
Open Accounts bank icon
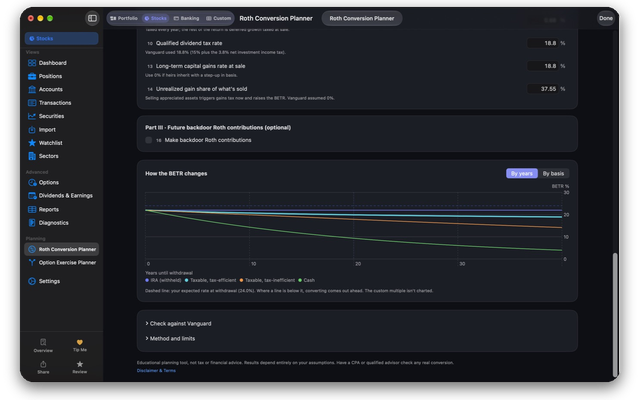point(32,89)
